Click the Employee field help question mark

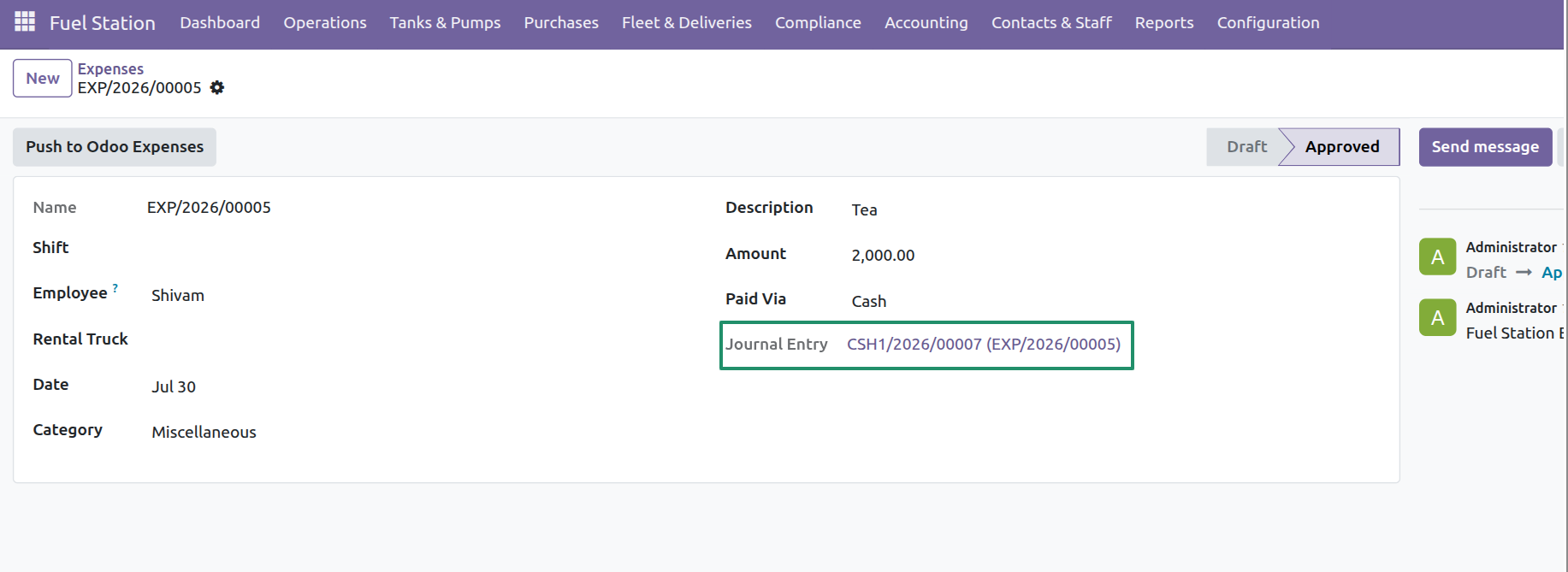pyautogui.click(x=115, y=288)
